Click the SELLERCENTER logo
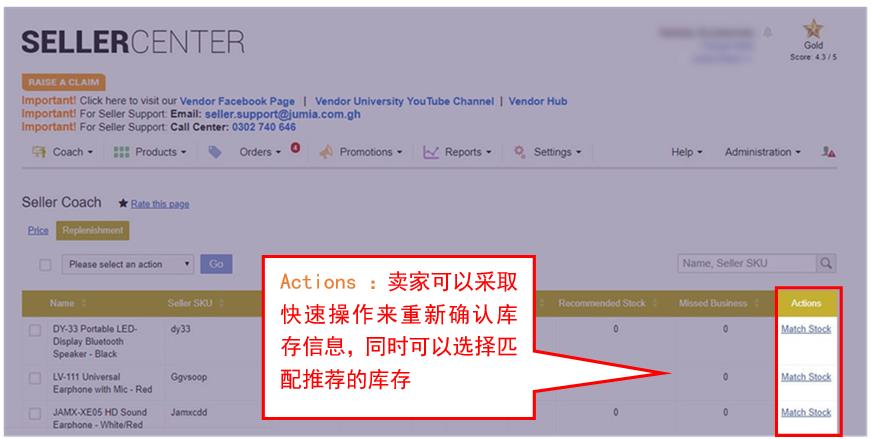The image size is (873, 439). coord(133,42)
